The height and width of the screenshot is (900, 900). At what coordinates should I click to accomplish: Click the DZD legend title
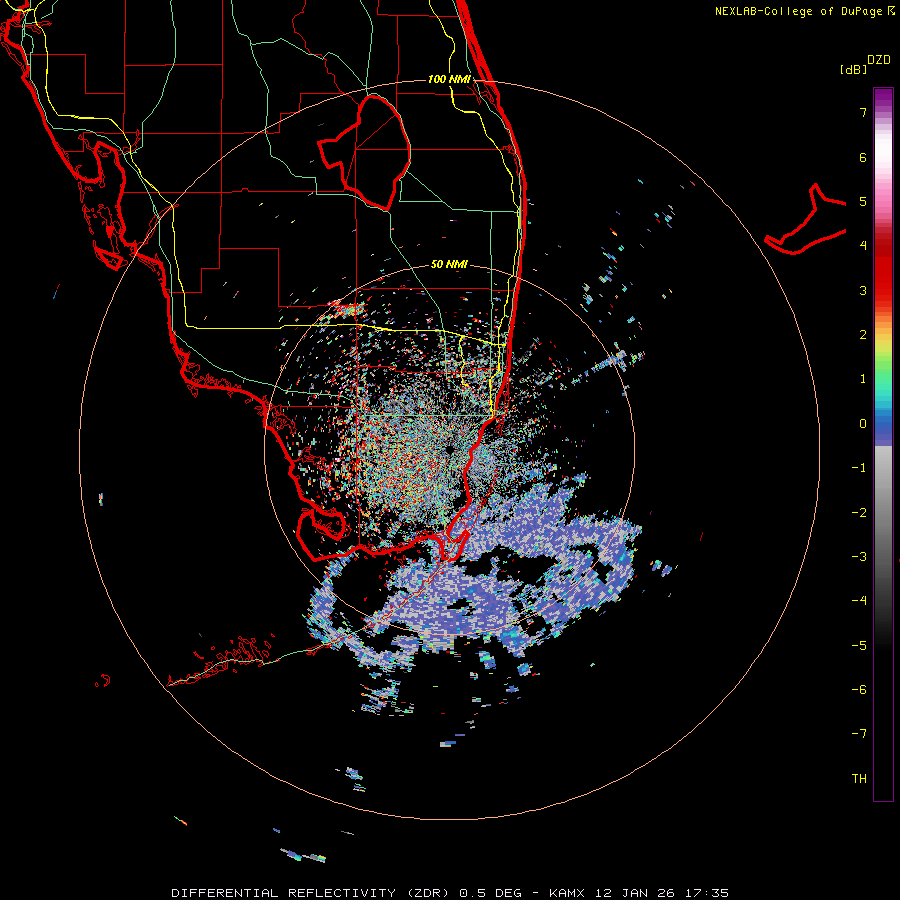click(879, 60)
